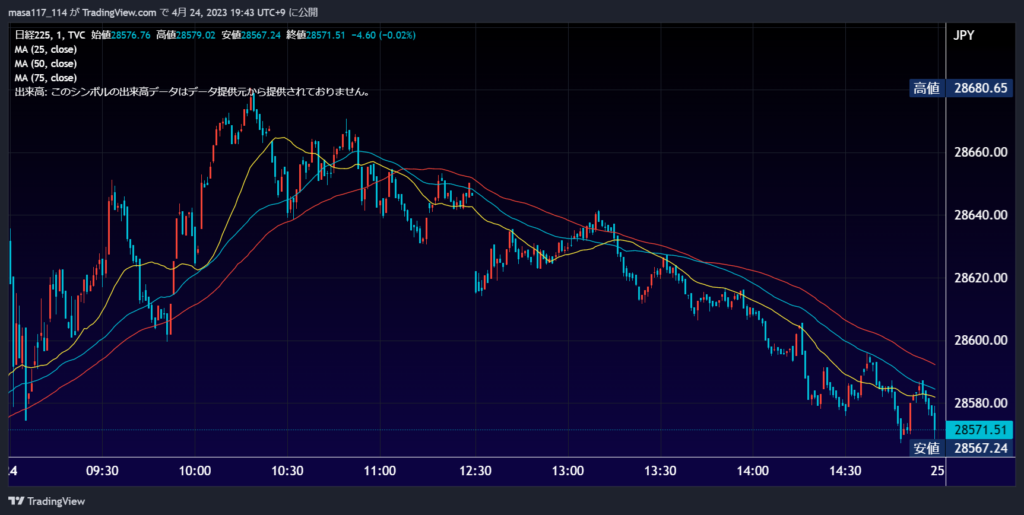Select the MA (25, close) indicator label
The width and height of the screenshot is (1024, 515).
[46, 50]
